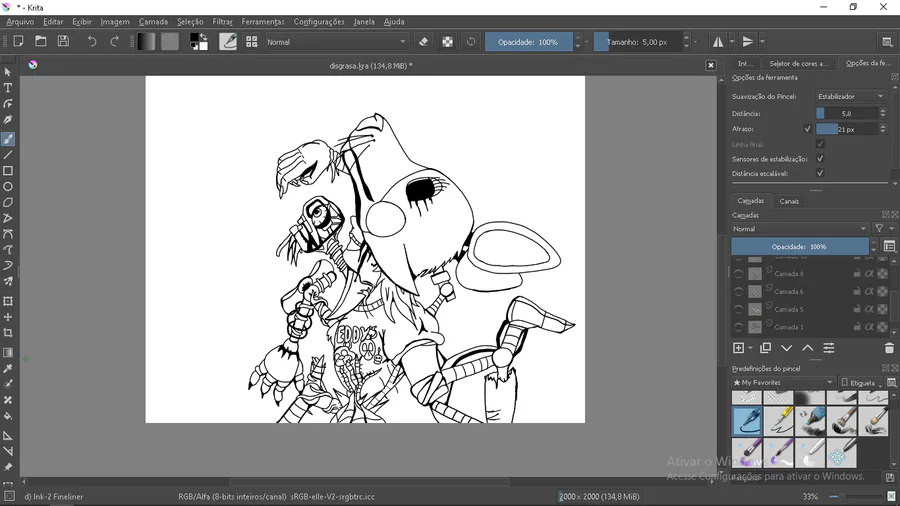Screen dimensions: 900x506
Task: Toggle Distância escalável checkbox
Action: [820, 173]
